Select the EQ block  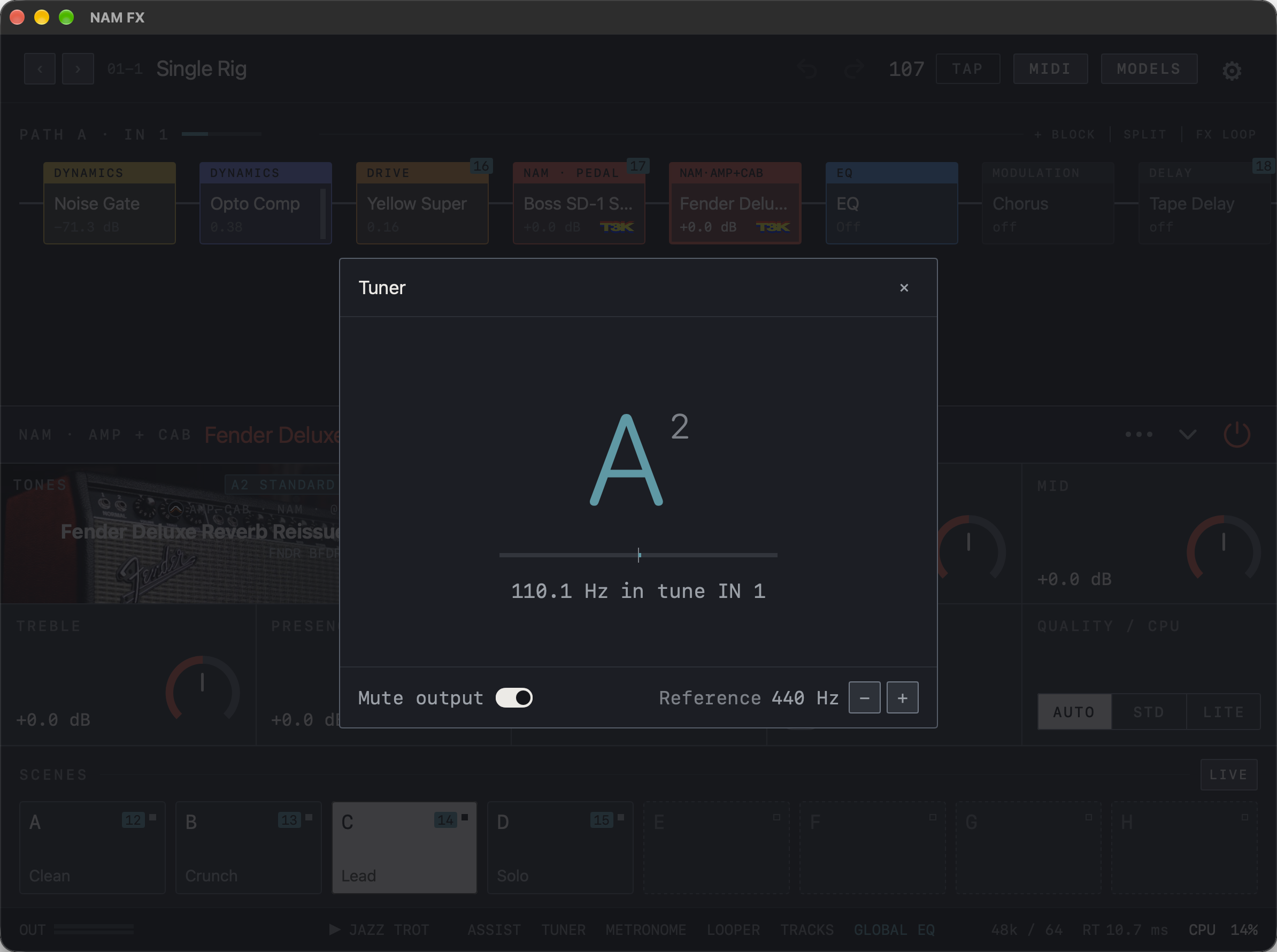(x=892, y=203)
